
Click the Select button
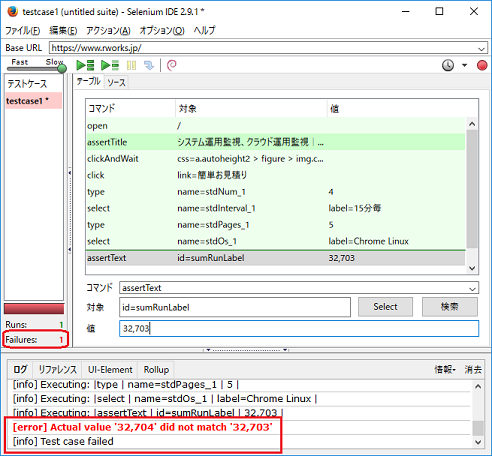tap(385, 307)
